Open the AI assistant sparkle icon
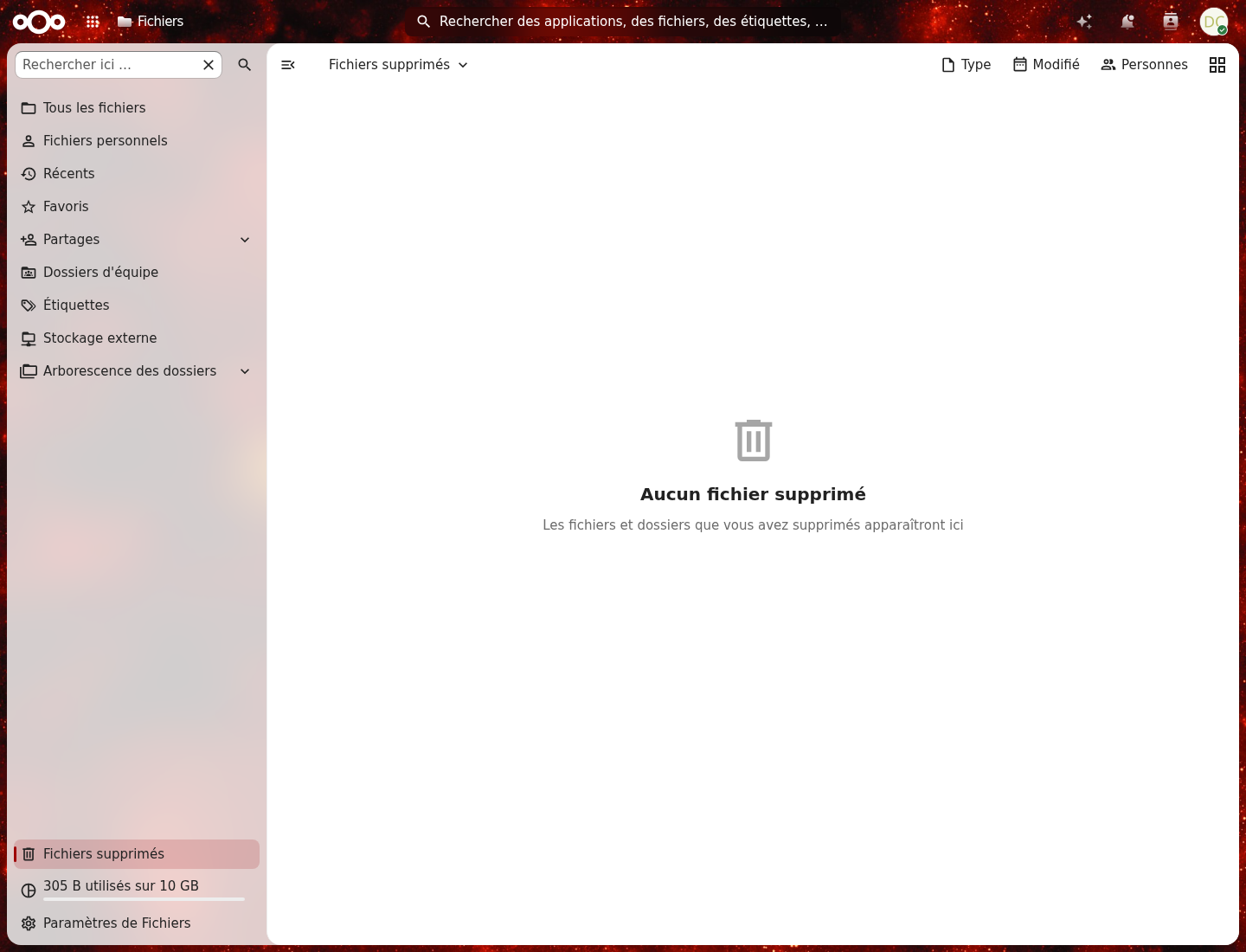This screenshot has width=1246, height=952. click(1084, 22)
